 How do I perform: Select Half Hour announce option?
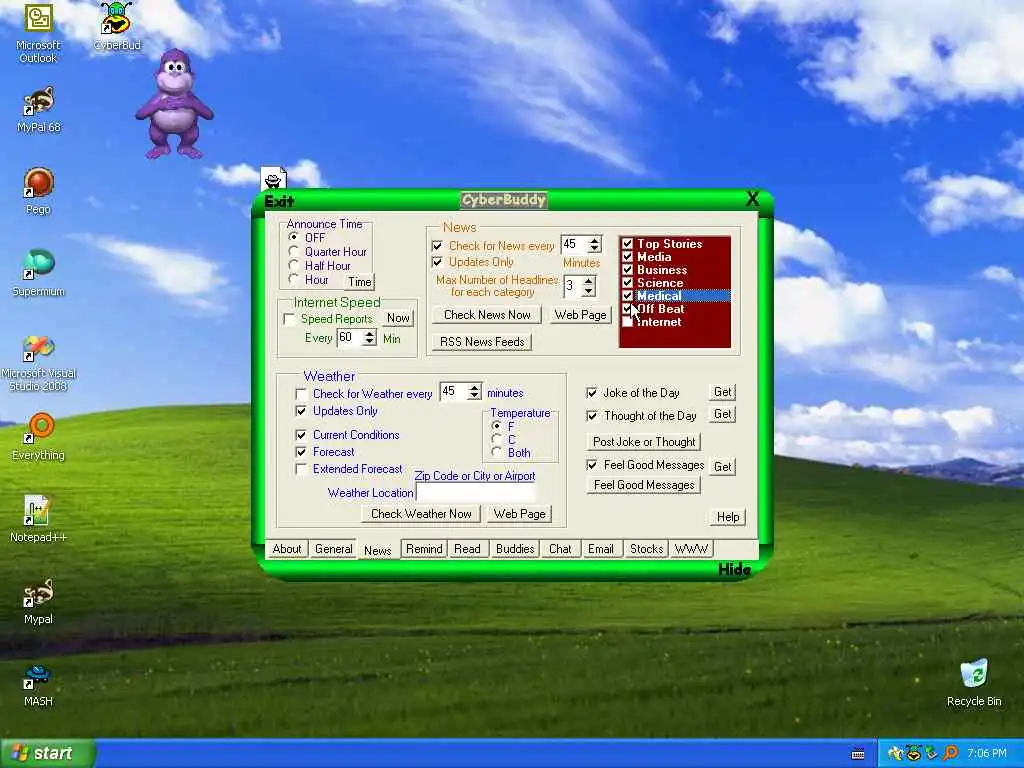[x=294, y=266]
